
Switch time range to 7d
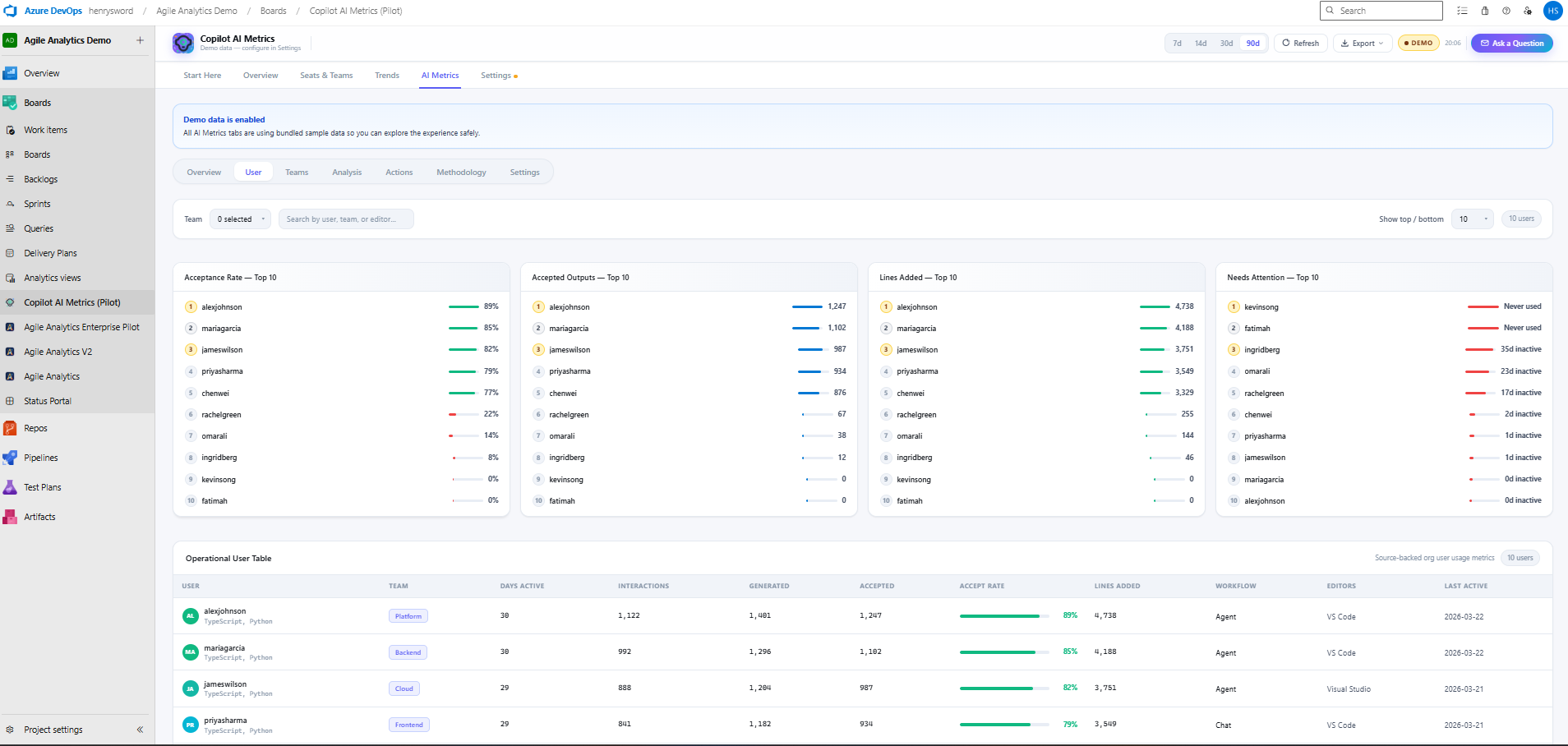(1177, 43)
